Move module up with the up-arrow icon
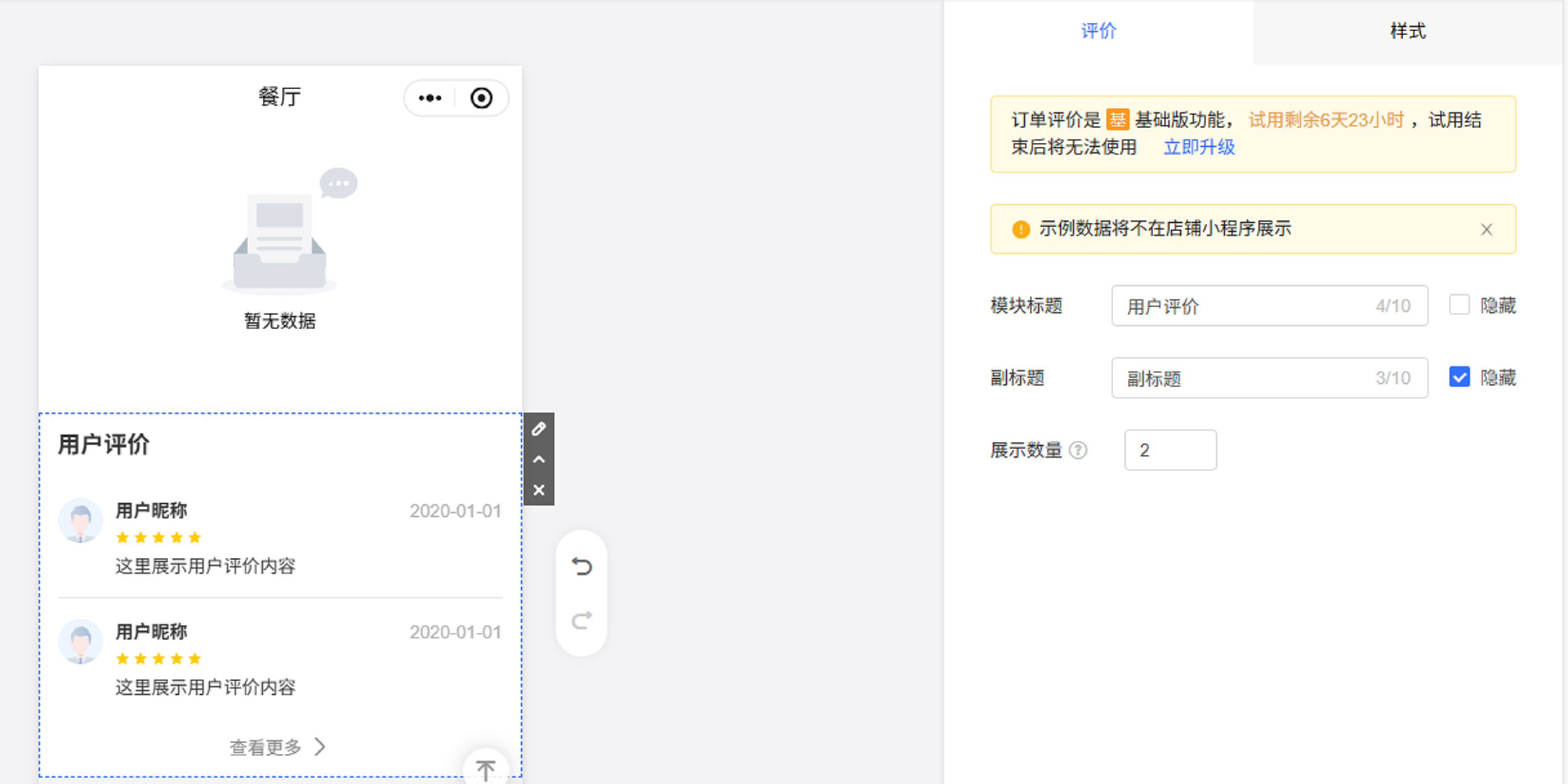This screenshot has height=784, width=1568. click(x=539, y=460)
